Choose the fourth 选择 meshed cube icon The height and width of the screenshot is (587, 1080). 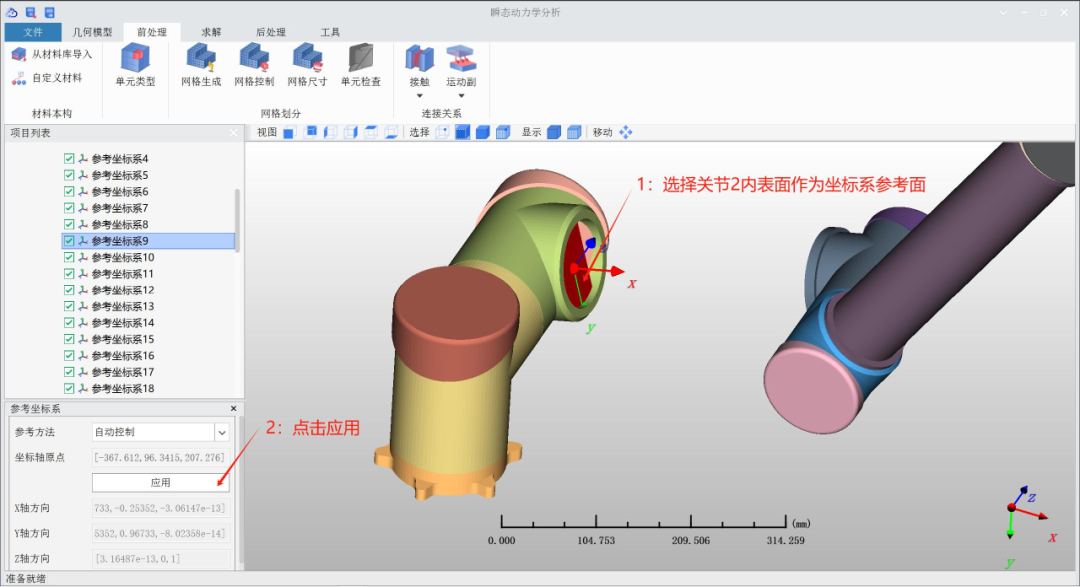(503, 132)
